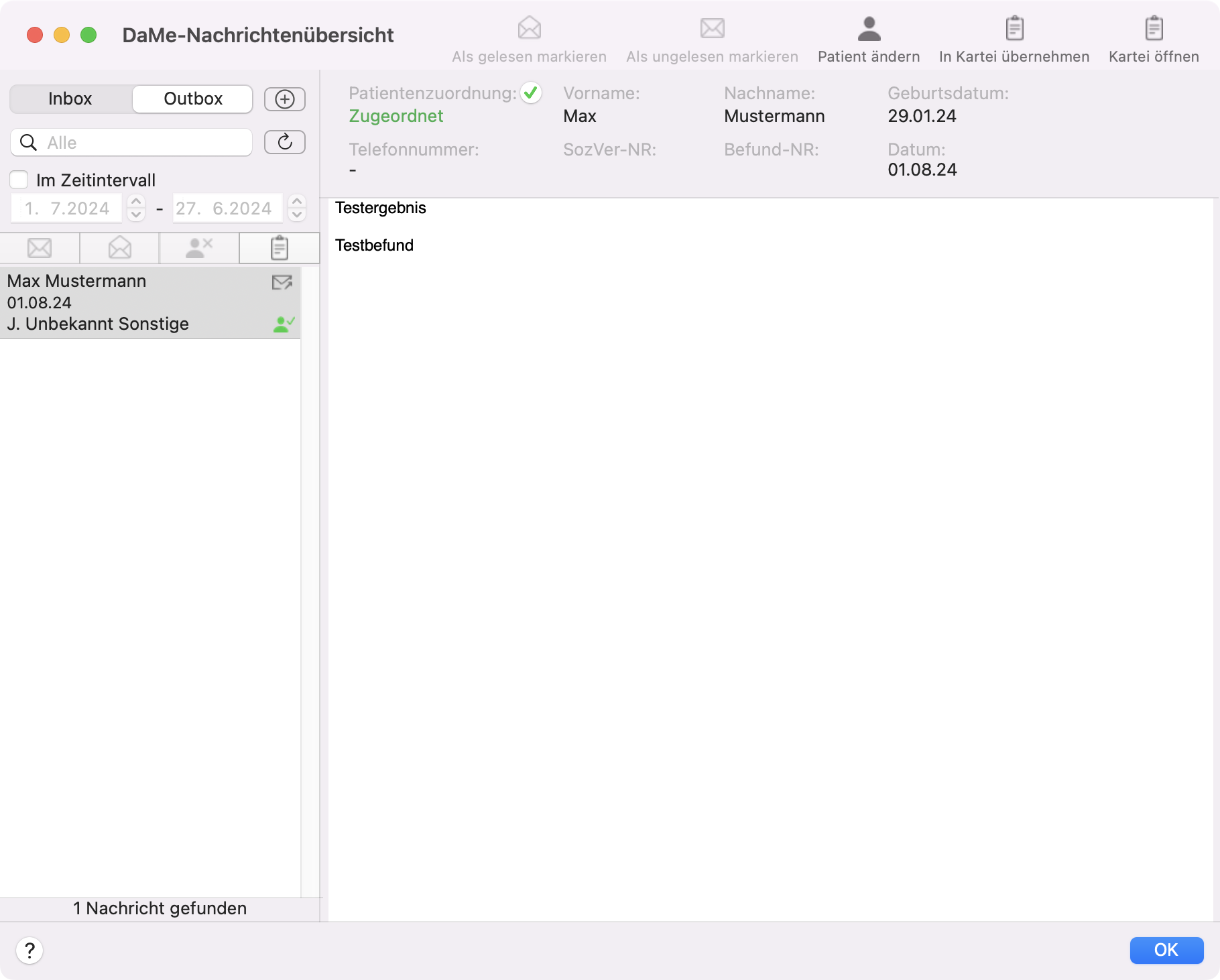Click the In Kartei übernehmen label

1014,57
